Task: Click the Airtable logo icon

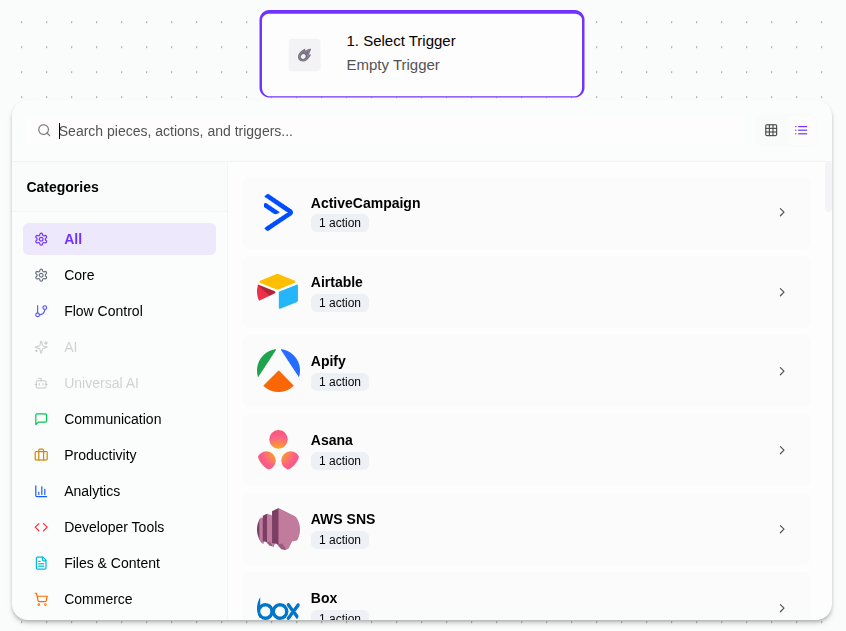Action: pos(278,292)
